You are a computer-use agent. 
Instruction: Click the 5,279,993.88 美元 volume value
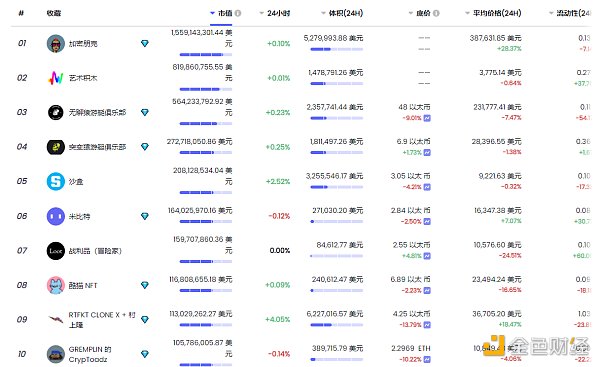[333, 38]
